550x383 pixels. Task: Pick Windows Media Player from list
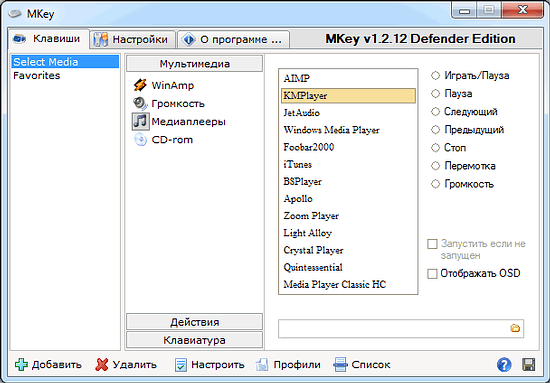point(348,130)
